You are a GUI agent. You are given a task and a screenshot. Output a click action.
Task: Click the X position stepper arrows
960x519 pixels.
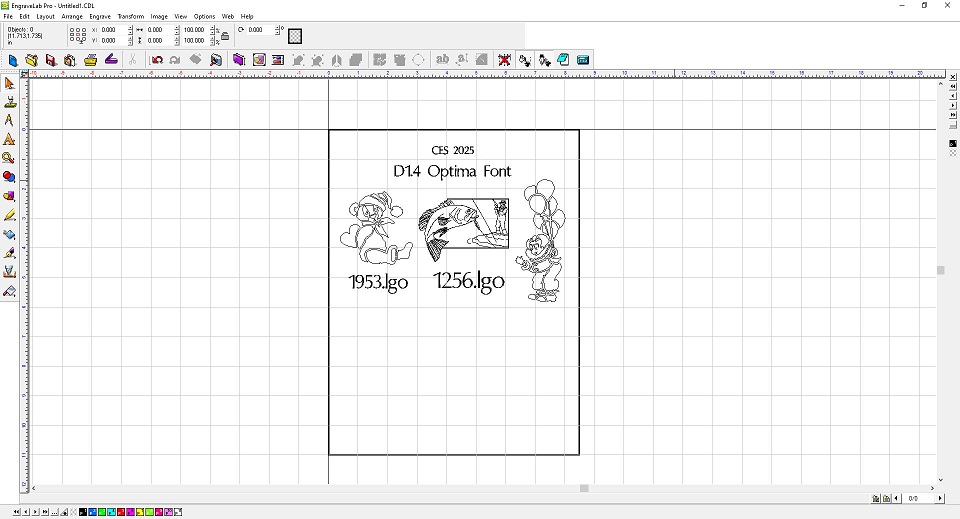tap(130, 29)
